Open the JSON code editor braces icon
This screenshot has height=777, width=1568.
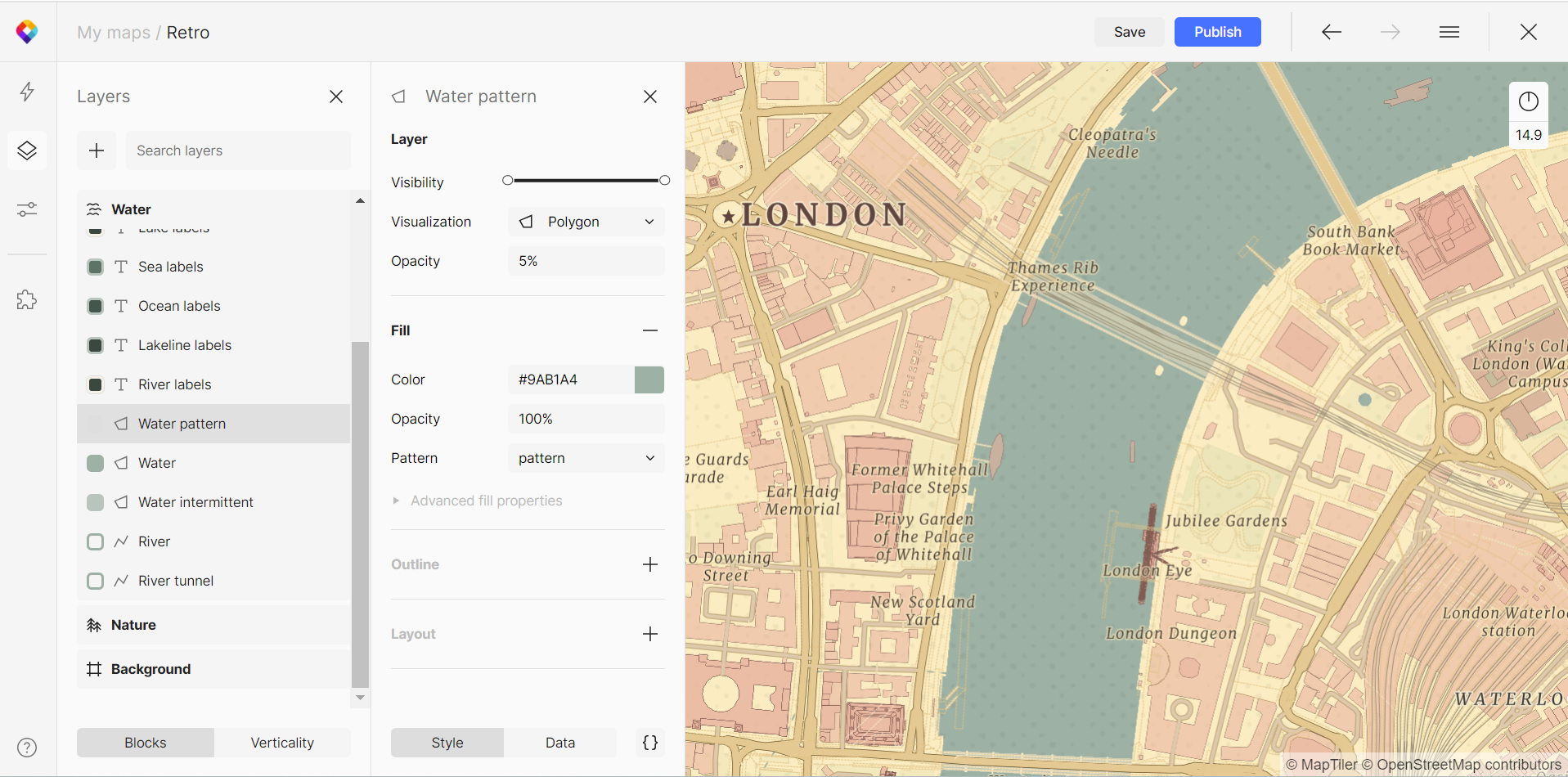649,743
